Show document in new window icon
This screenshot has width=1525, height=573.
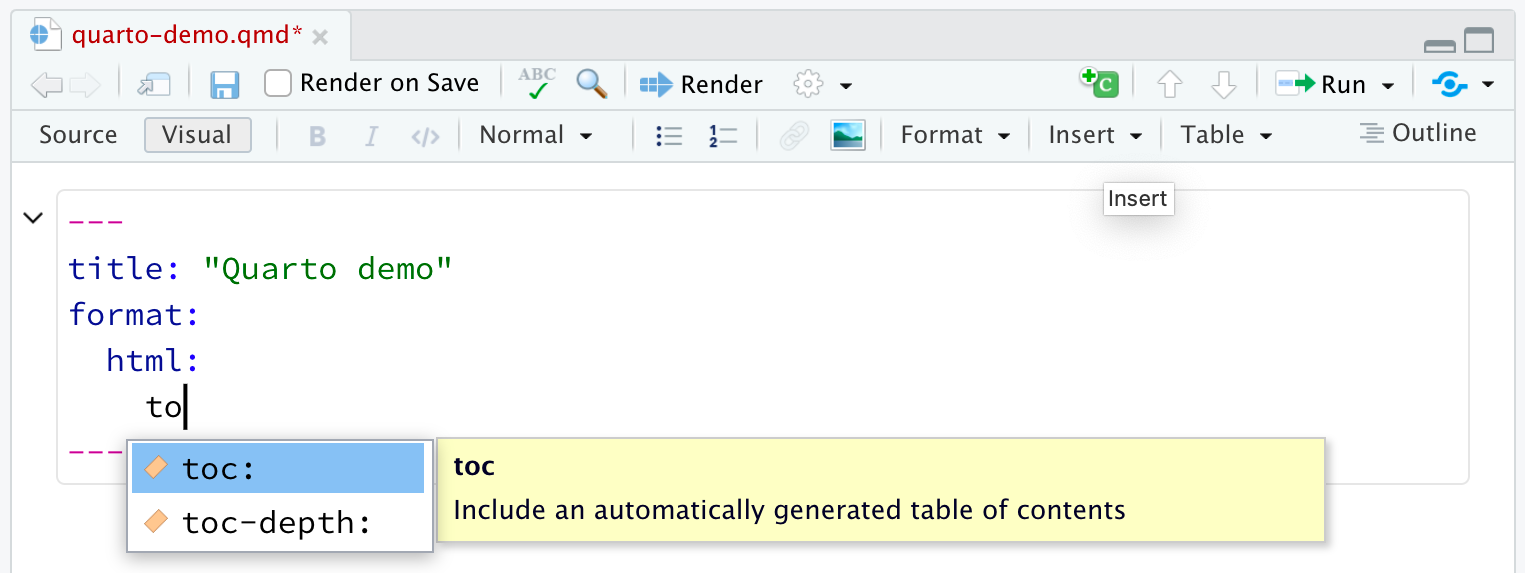[154, 85]
